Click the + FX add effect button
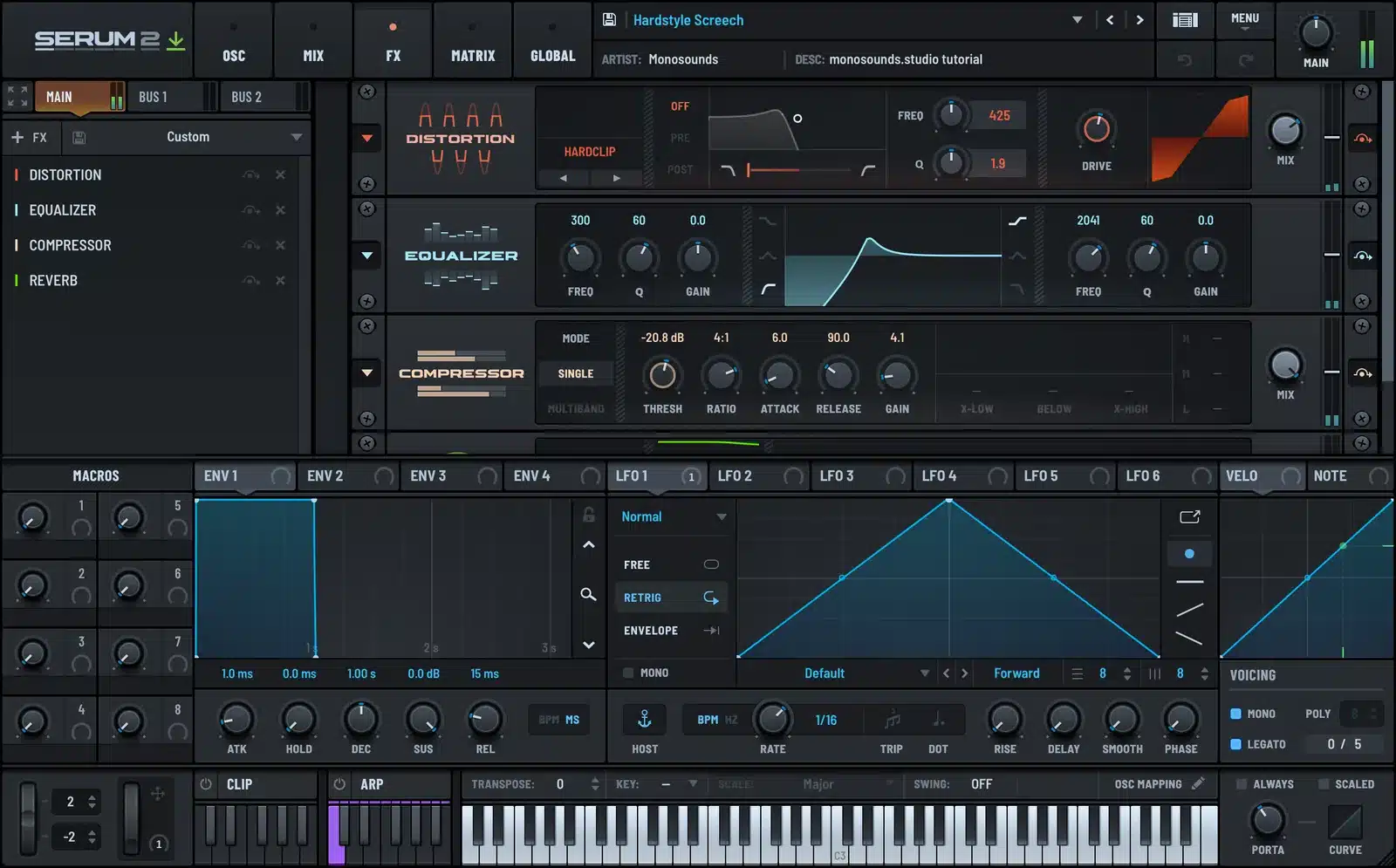This screenshot has height=868, width=1396. [x=29, y=137]
